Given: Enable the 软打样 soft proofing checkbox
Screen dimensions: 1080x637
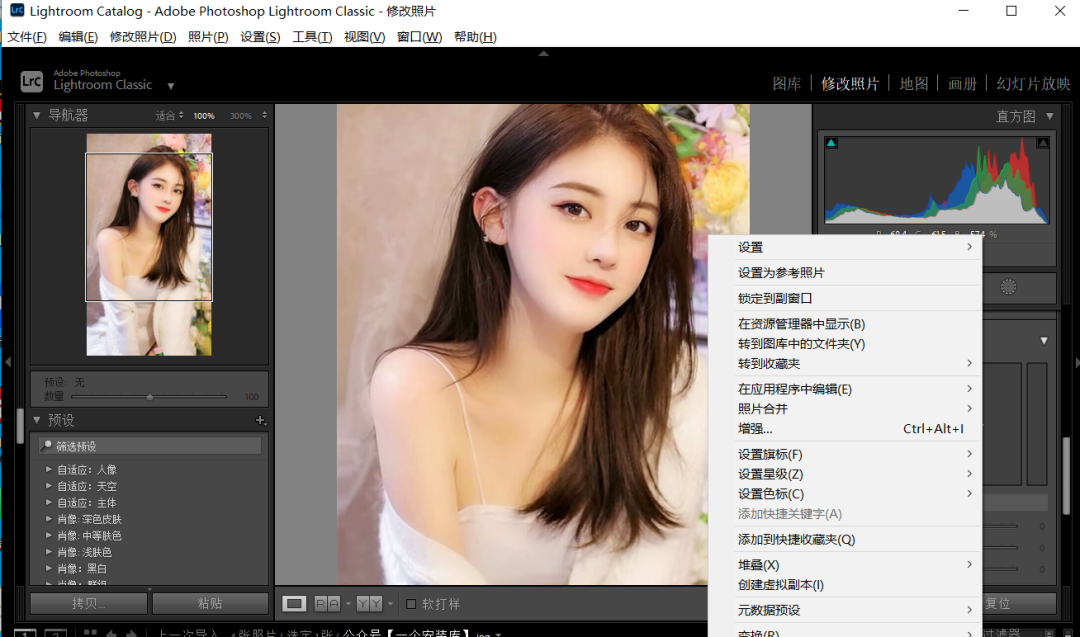Looking at the screenshot, I should pos(410,604).
